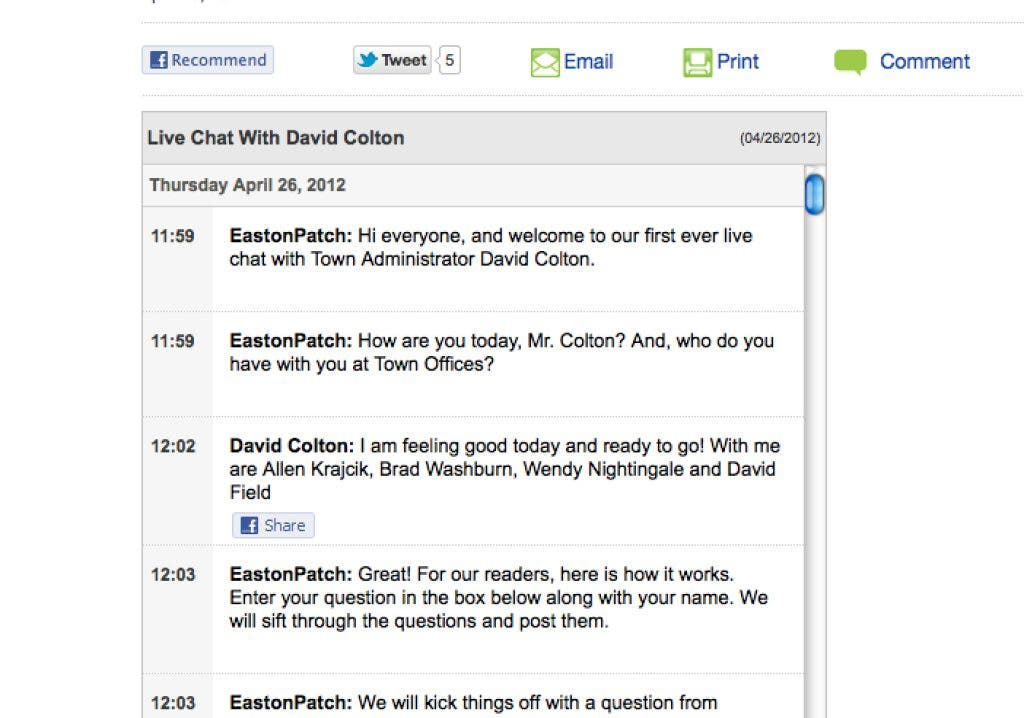
Task: Click the chat scrollbar track below thumb
Action: point(815,450)
